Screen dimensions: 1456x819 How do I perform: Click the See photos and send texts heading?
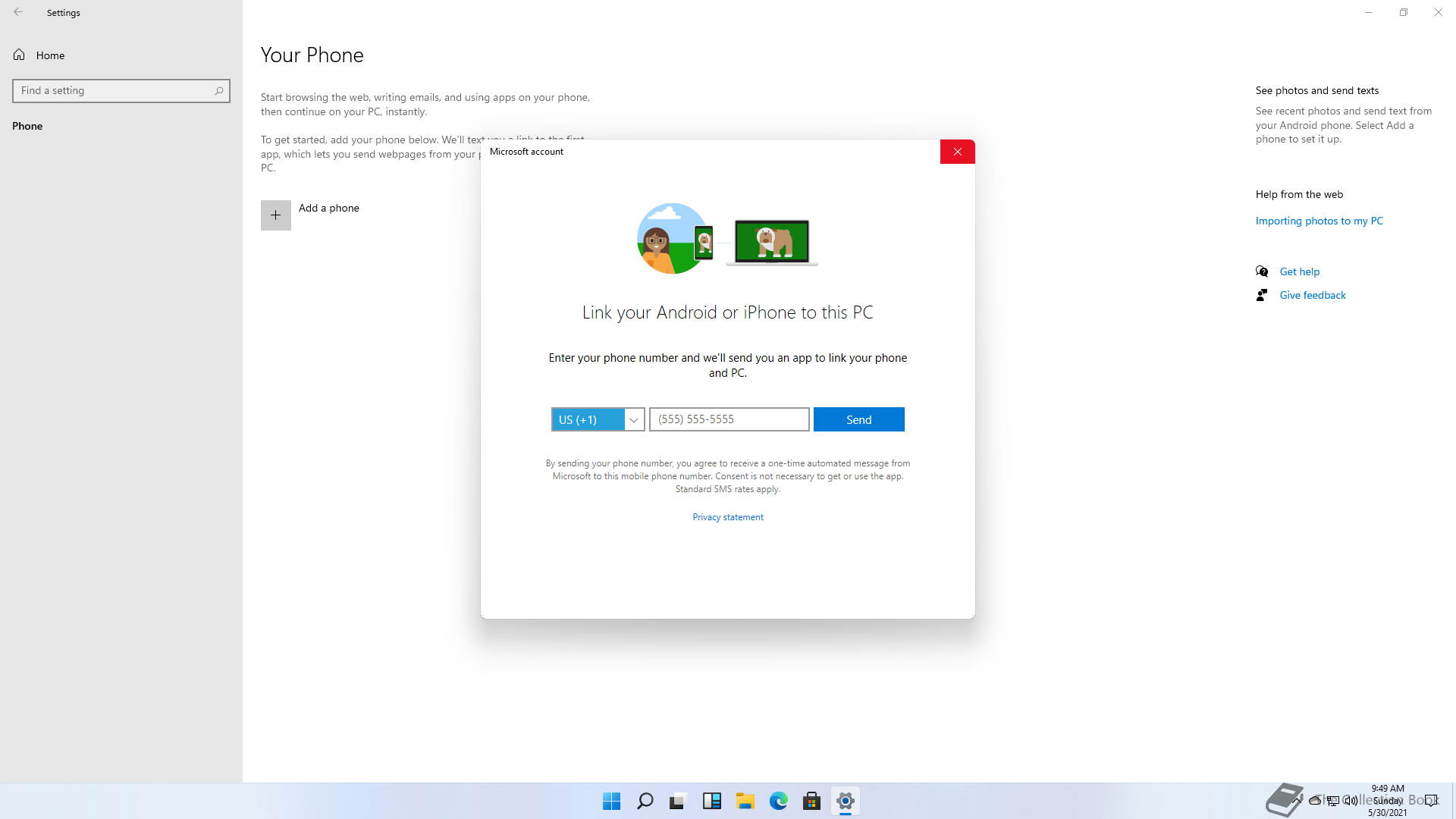(1317, 90)
